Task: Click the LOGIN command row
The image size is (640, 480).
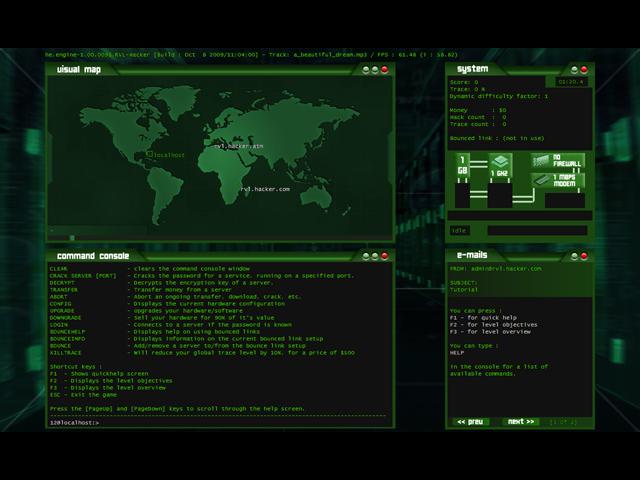Action: [171, 324]
